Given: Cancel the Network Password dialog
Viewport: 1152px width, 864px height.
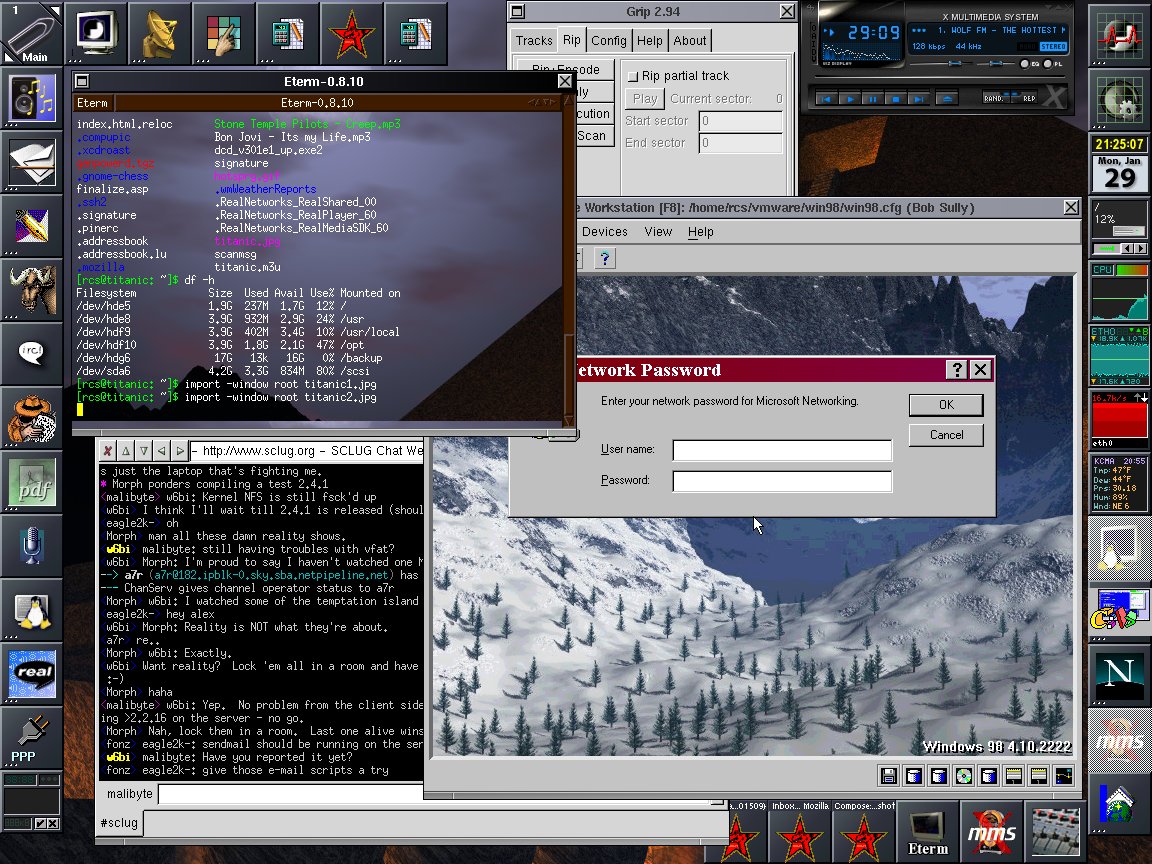Looking at the screenshot, I should click(946, 435).
